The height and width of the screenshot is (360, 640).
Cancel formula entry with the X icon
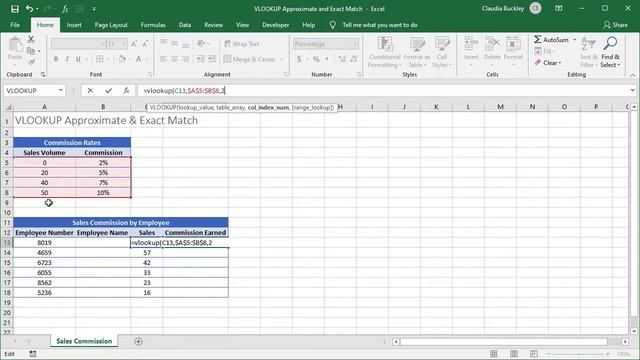(90, 91)
